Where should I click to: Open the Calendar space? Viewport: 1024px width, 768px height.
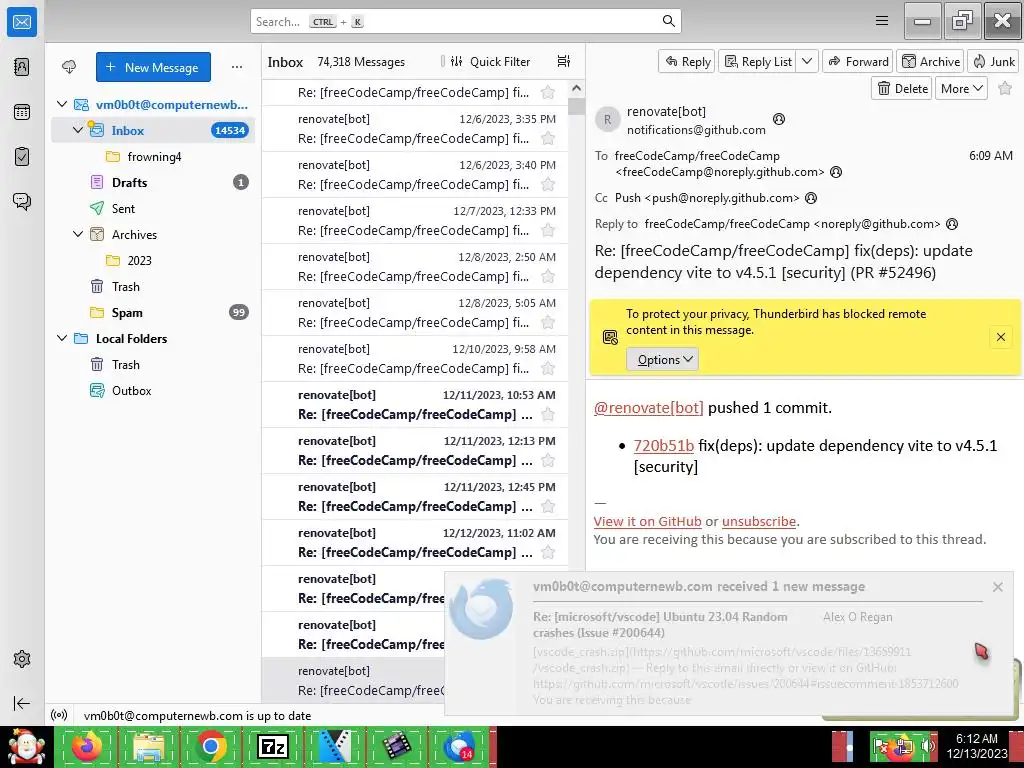[x=22, y=112]
